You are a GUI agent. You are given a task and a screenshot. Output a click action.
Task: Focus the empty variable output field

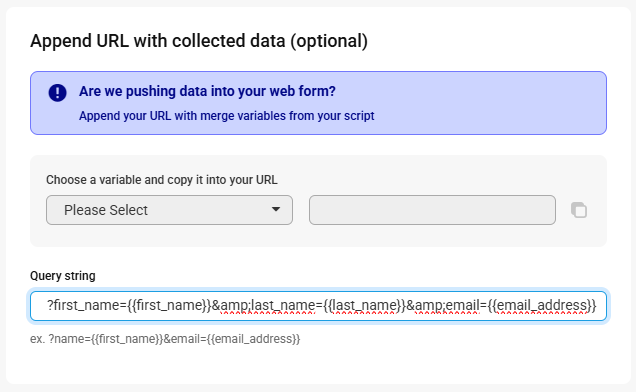pyautogui.click(x=432, y=210)
